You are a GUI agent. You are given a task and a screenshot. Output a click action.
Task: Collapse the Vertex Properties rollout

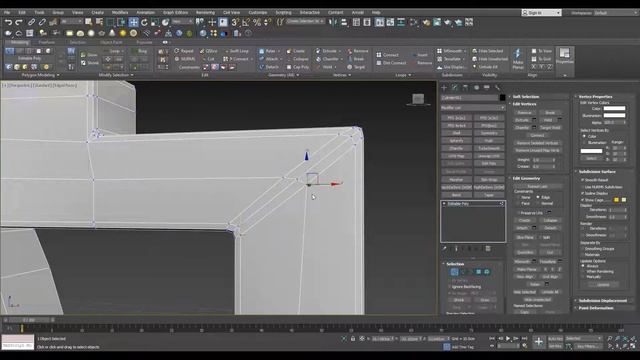tap(595, 97)
